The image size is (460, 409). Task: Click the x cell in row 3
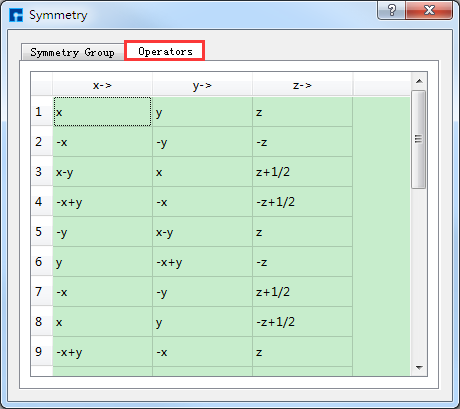coord(202,171)
